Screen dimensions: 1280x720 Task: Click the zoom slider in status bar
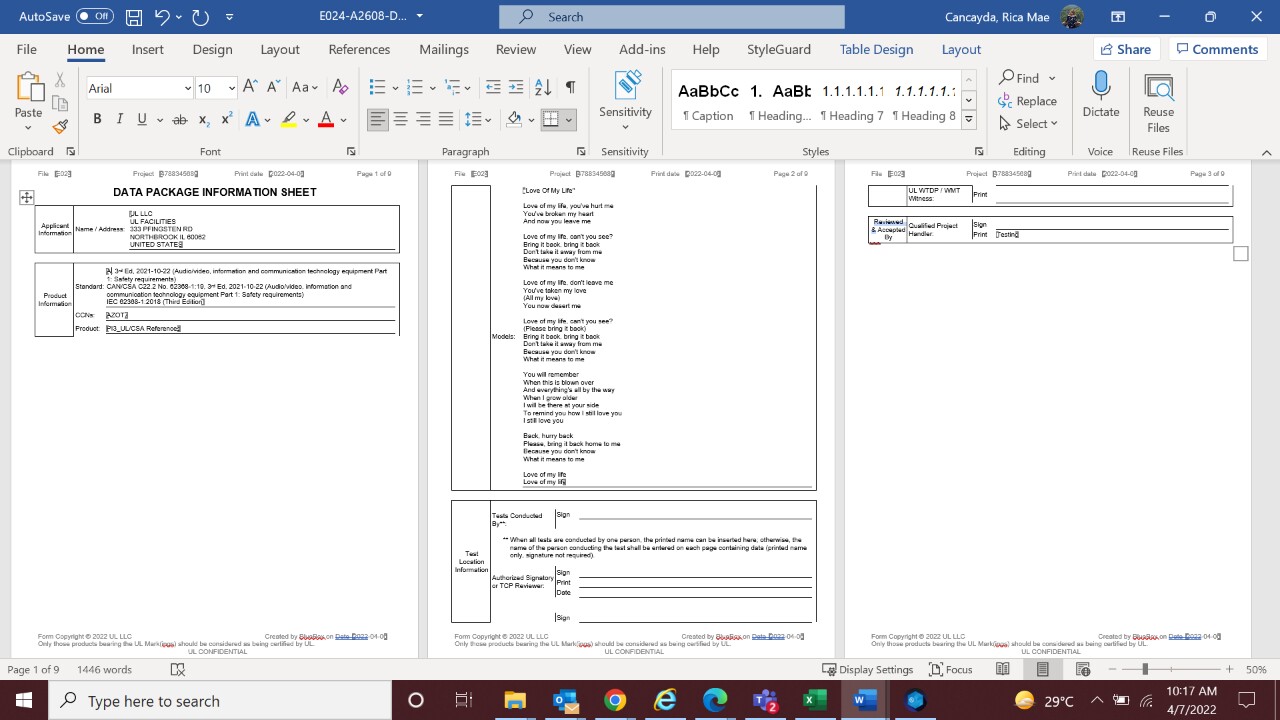[1145, 669]
